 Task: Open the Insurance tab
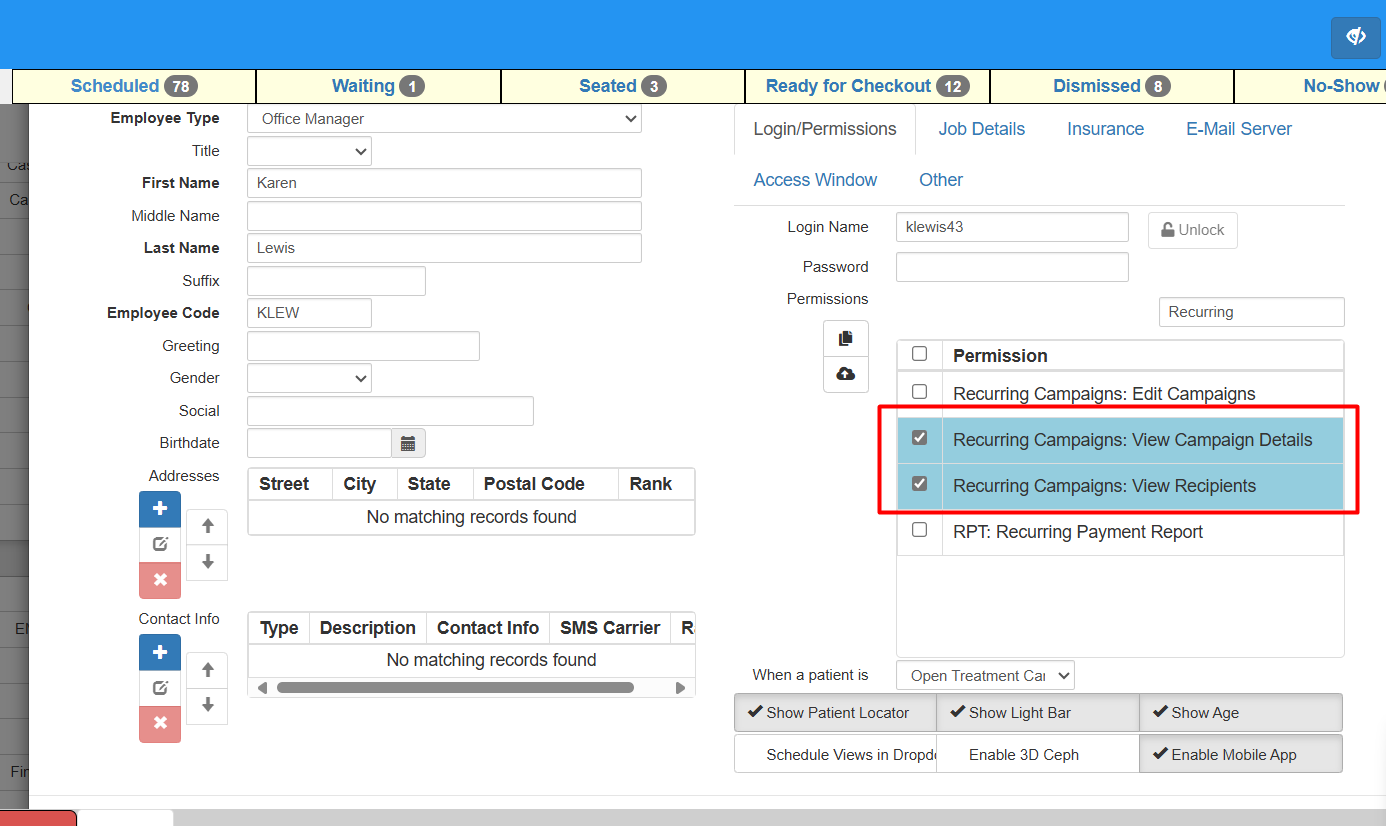click(x=1105, y=129)
